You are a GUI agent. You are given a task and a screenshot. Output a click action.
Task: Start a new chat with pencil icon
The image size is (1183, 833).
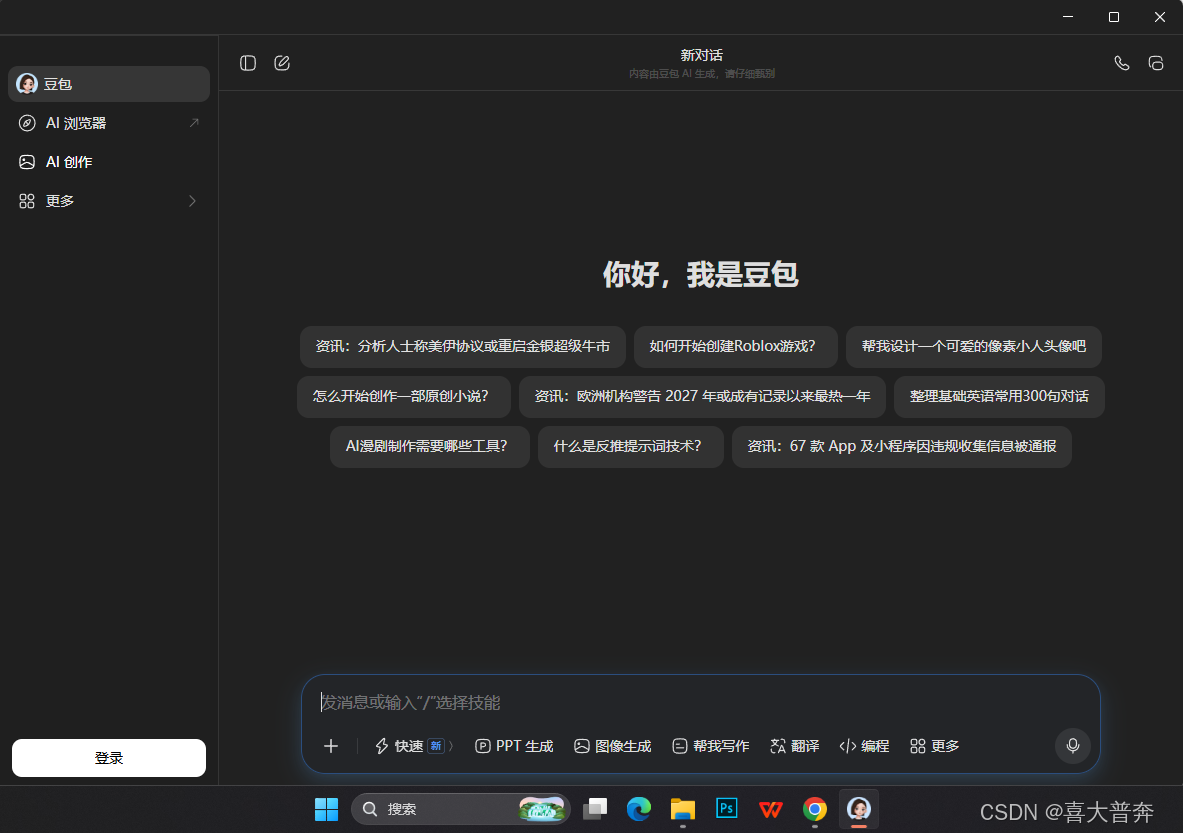click(x=282, y=63)
